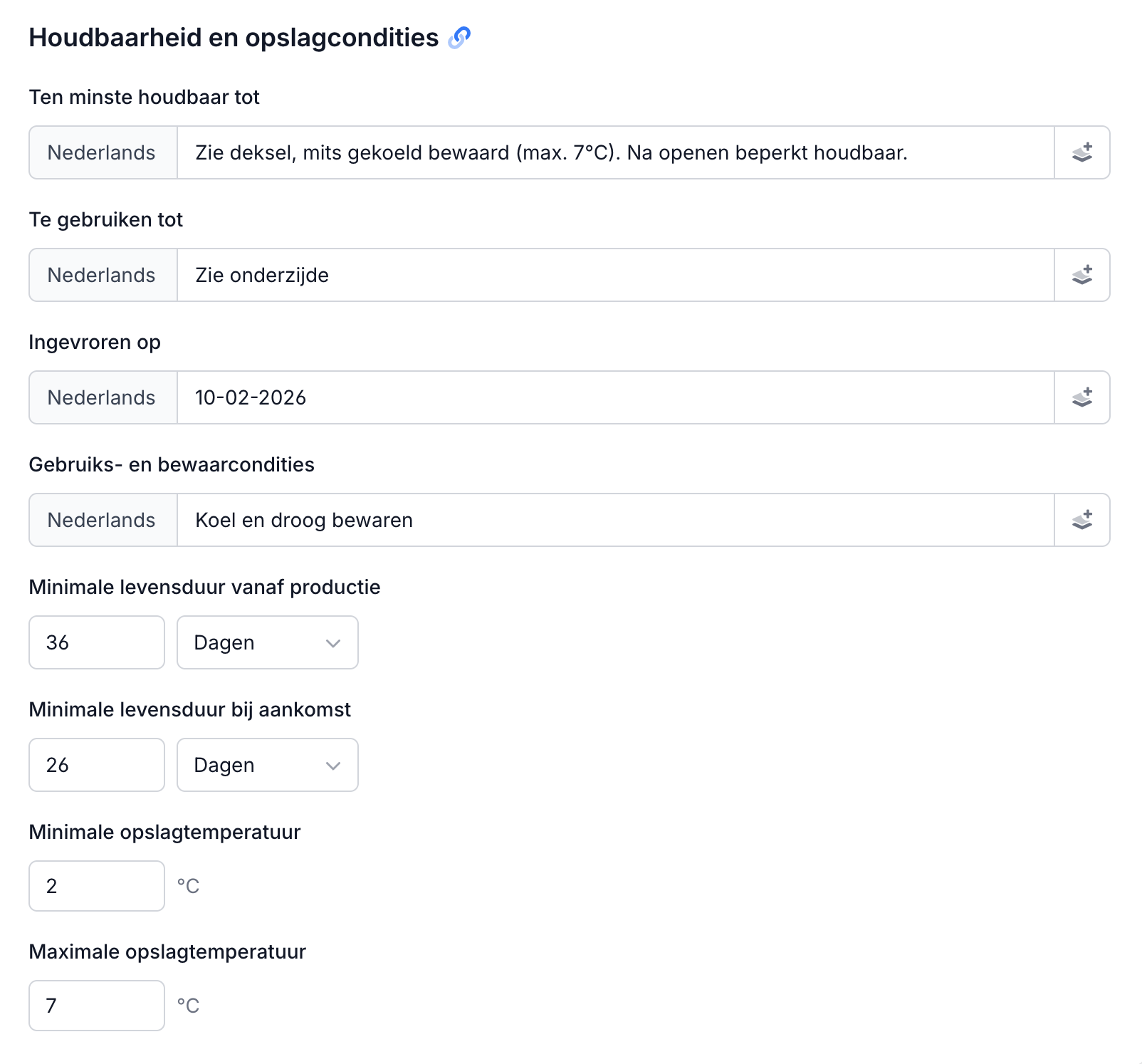Select the Nederlands label for Te gebruiken tot
The height and width of the screenshot is (1064, 1142).
point(102,275)
